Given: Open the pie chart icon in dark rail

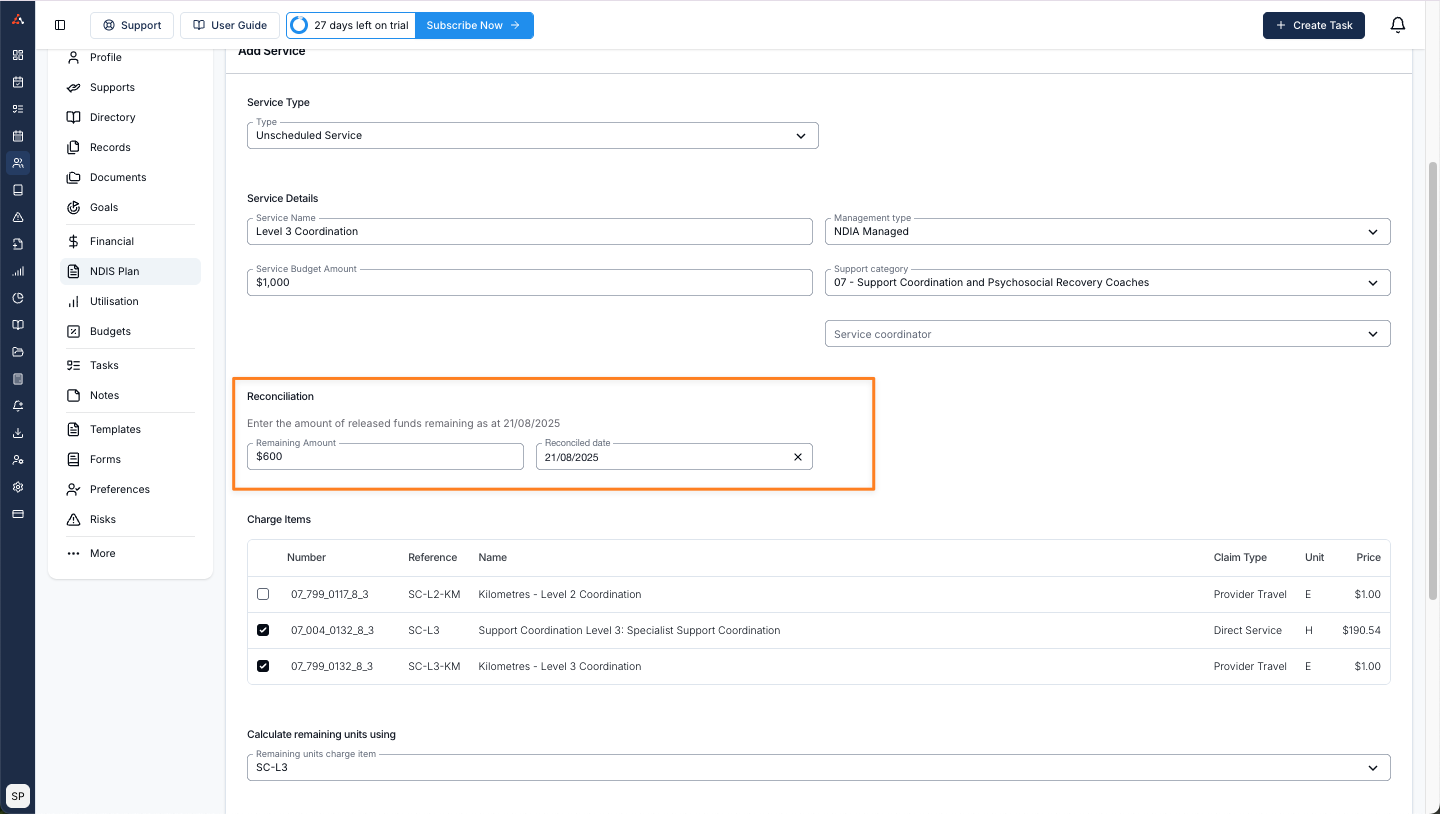Looking at the screenshot, I should (x=18, y=298).
